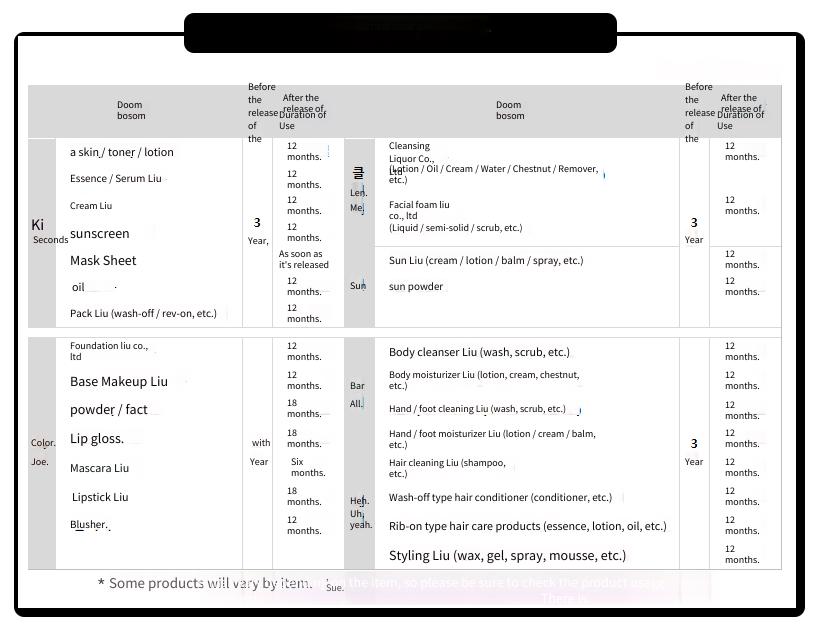Click the '3 Year,' cell in skincare section
Image resolution: width=820 pixels, height=624 pixels.
(x=258, y=231)
